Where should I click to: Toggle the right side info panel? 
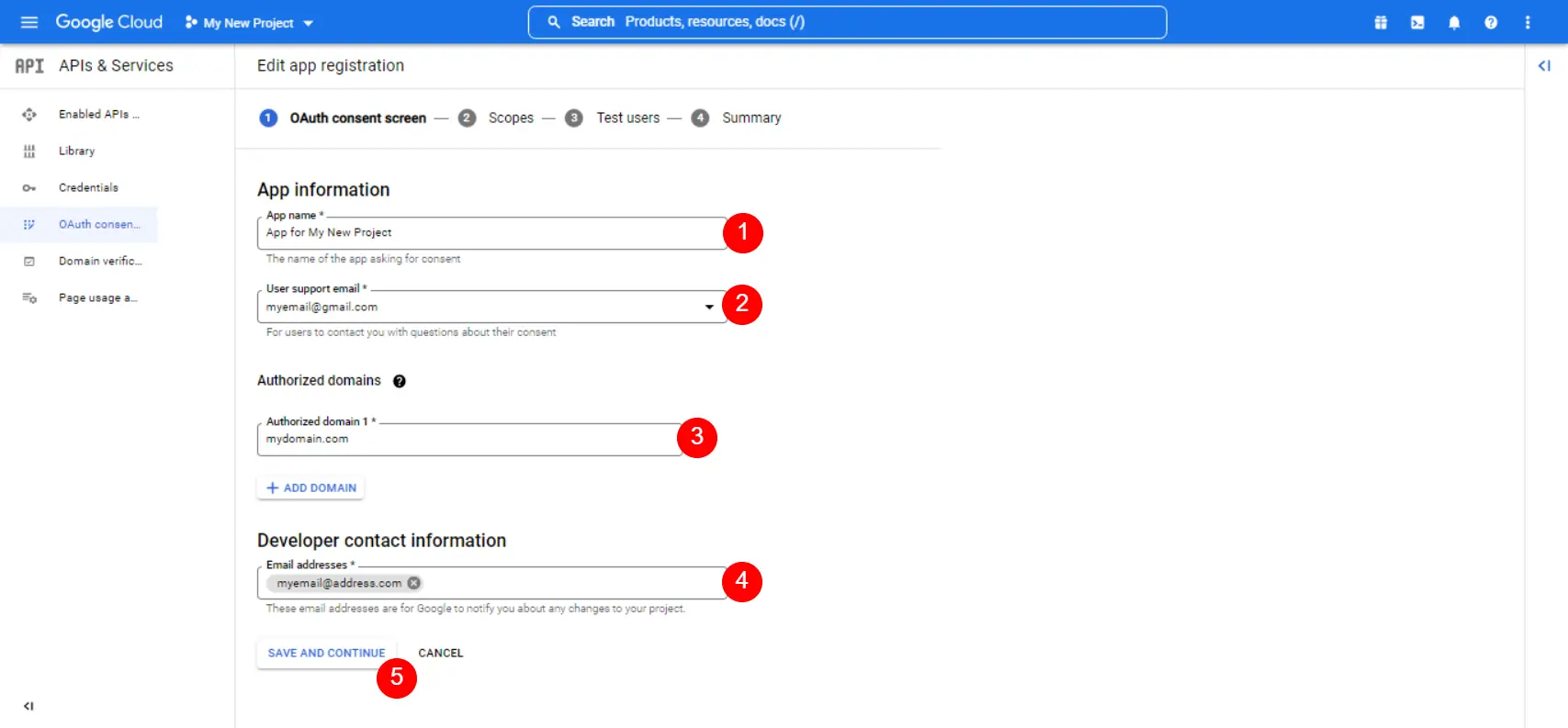1544,66
